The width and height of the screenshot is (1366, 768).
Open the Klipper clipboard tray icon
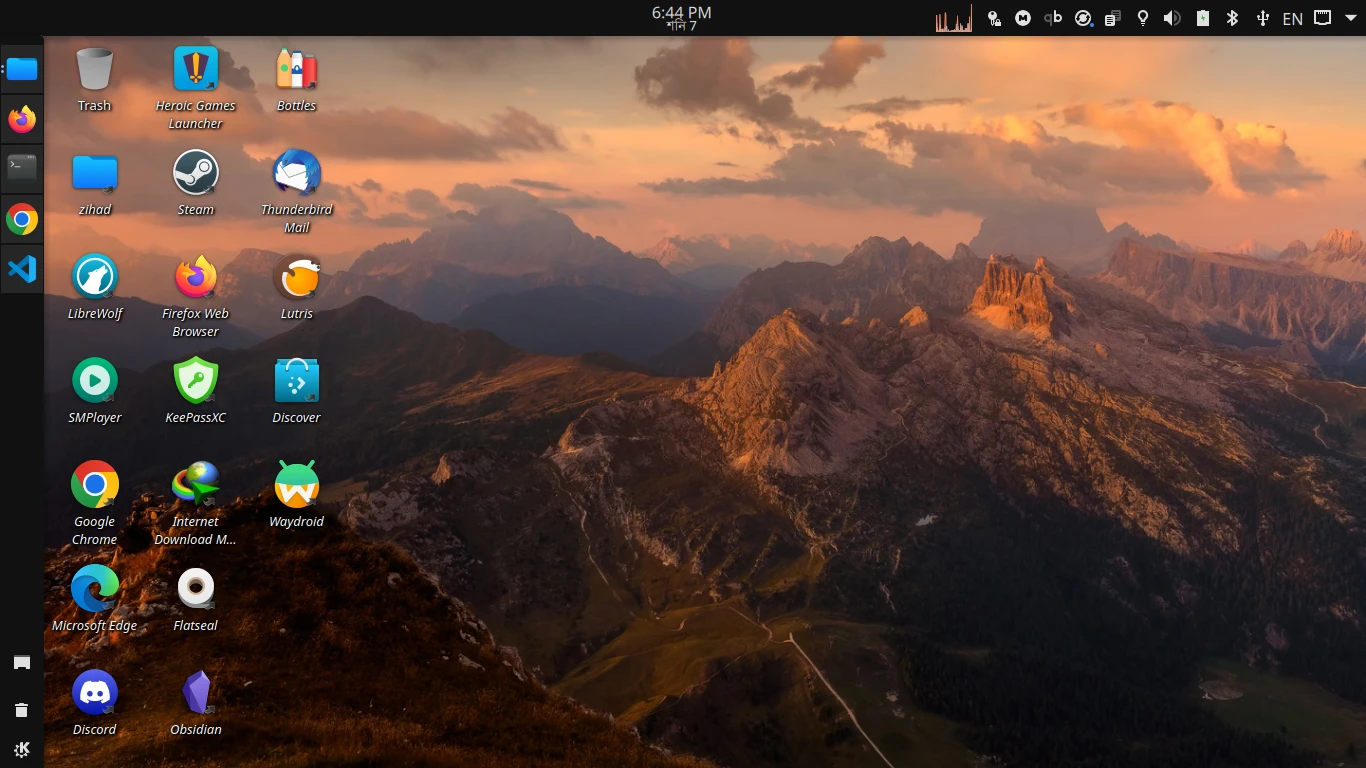pos(1112,17)
